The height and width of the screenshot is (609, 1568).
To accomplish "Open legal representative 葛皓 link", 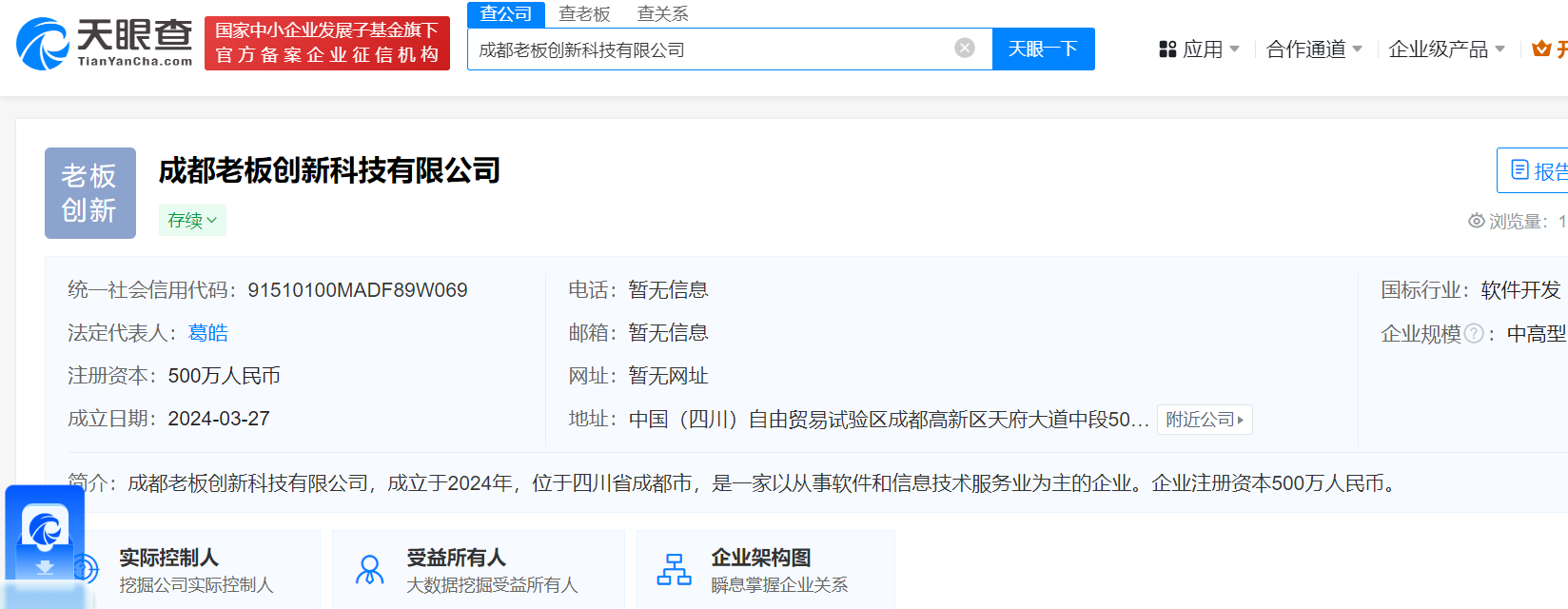I will click(208, 333).
